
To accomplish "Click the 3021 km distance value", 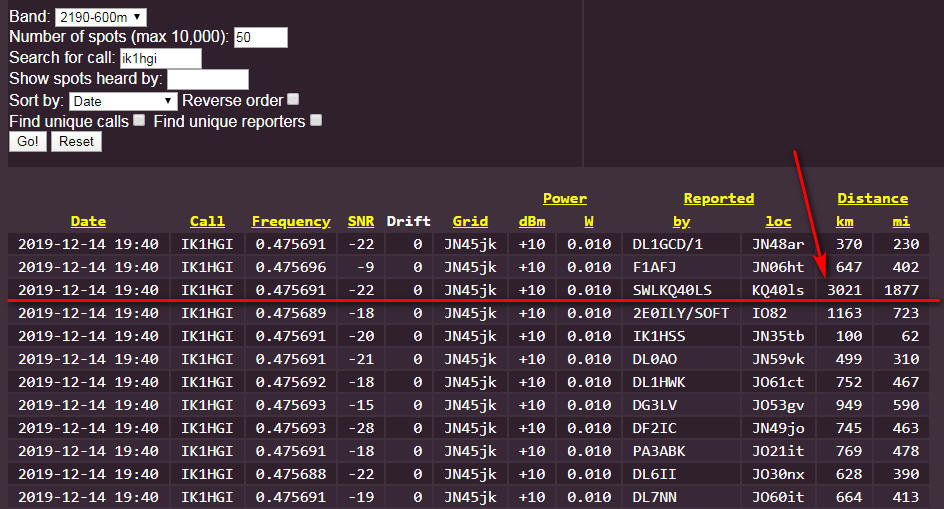I will [844, 290].
